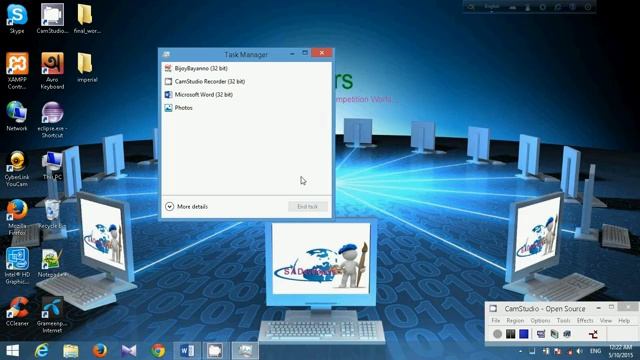Maximize the Task Manager window
The height and width of the screenshot is (360, 640).
(304, 53)
